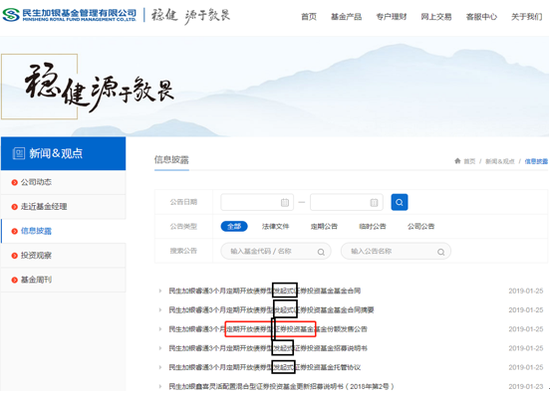
Task: Open the 托管协议 announcement
Action: [264, 367]
